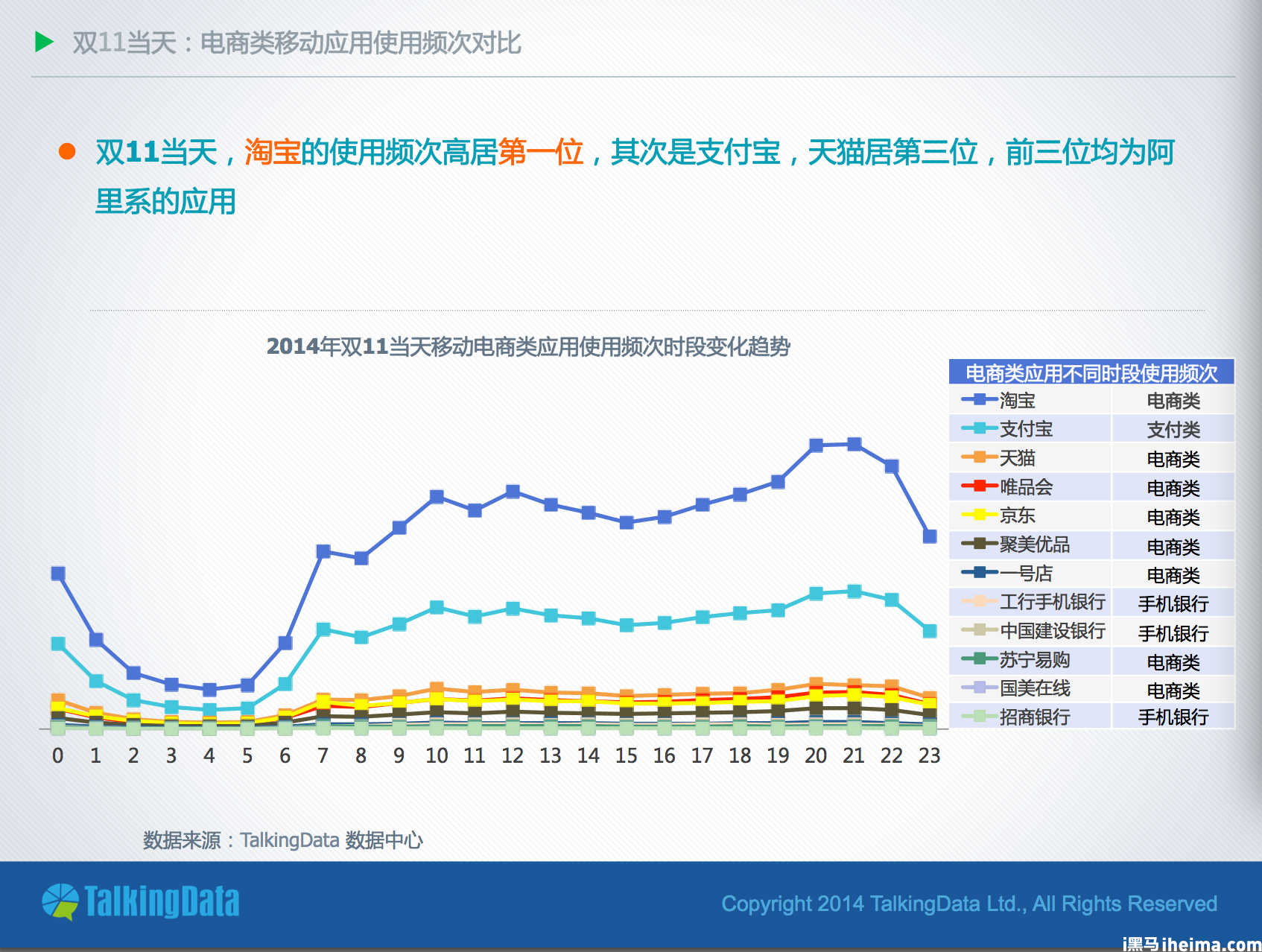Click the 招商银行 legend label
1262x952 pixels.
coord(1035,717)
